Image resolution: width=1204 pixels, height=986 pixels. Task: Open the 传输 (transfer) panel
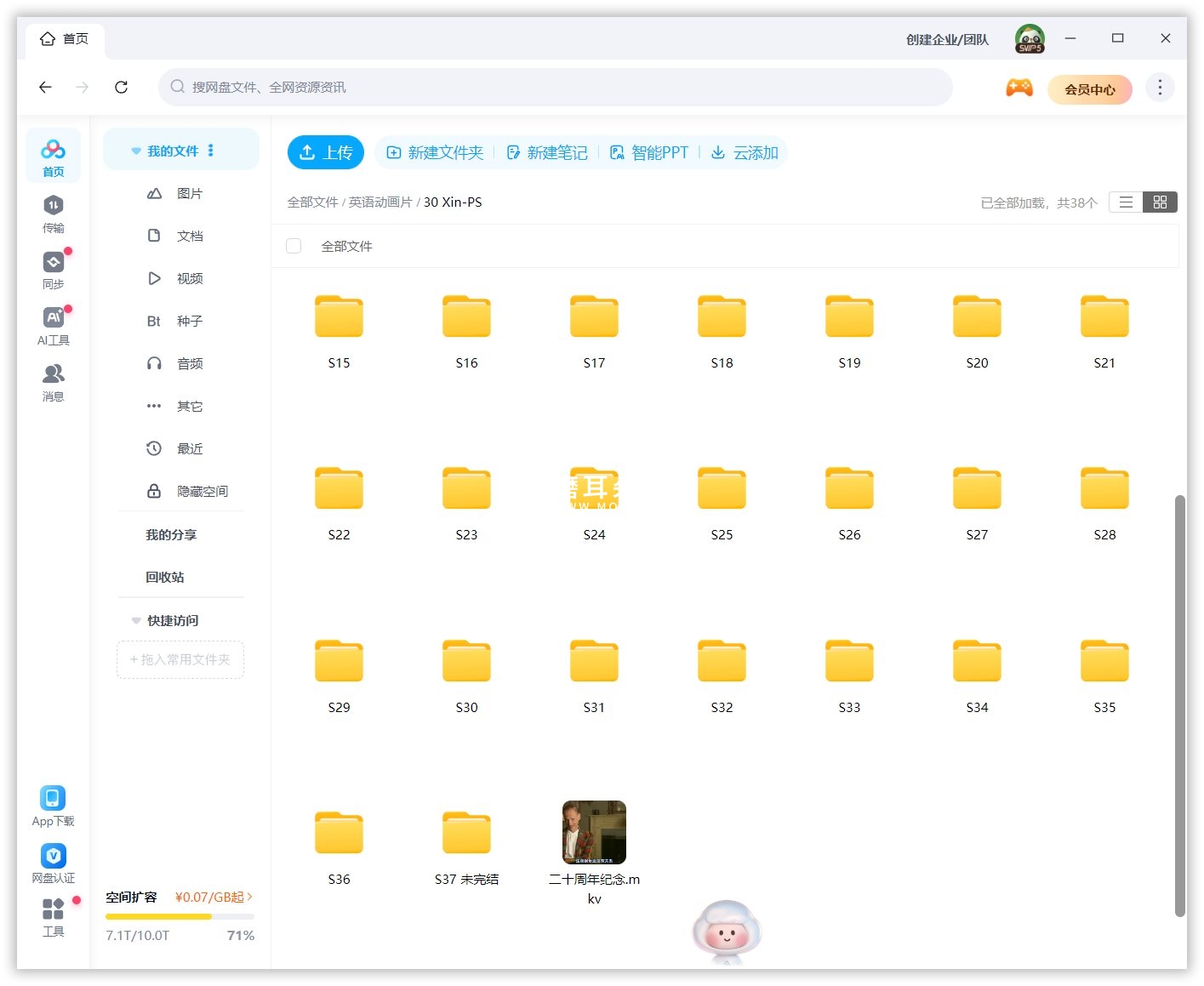pos(53,212)
